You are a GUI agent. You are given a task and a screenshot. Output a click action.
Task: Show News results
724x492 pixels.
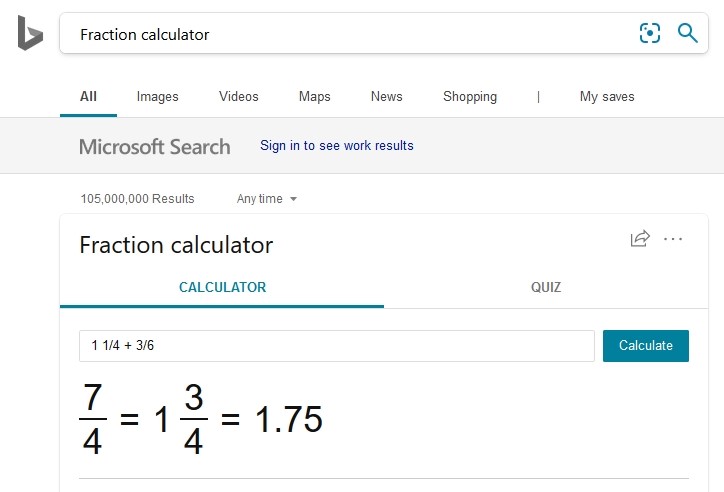pos(386,97)
